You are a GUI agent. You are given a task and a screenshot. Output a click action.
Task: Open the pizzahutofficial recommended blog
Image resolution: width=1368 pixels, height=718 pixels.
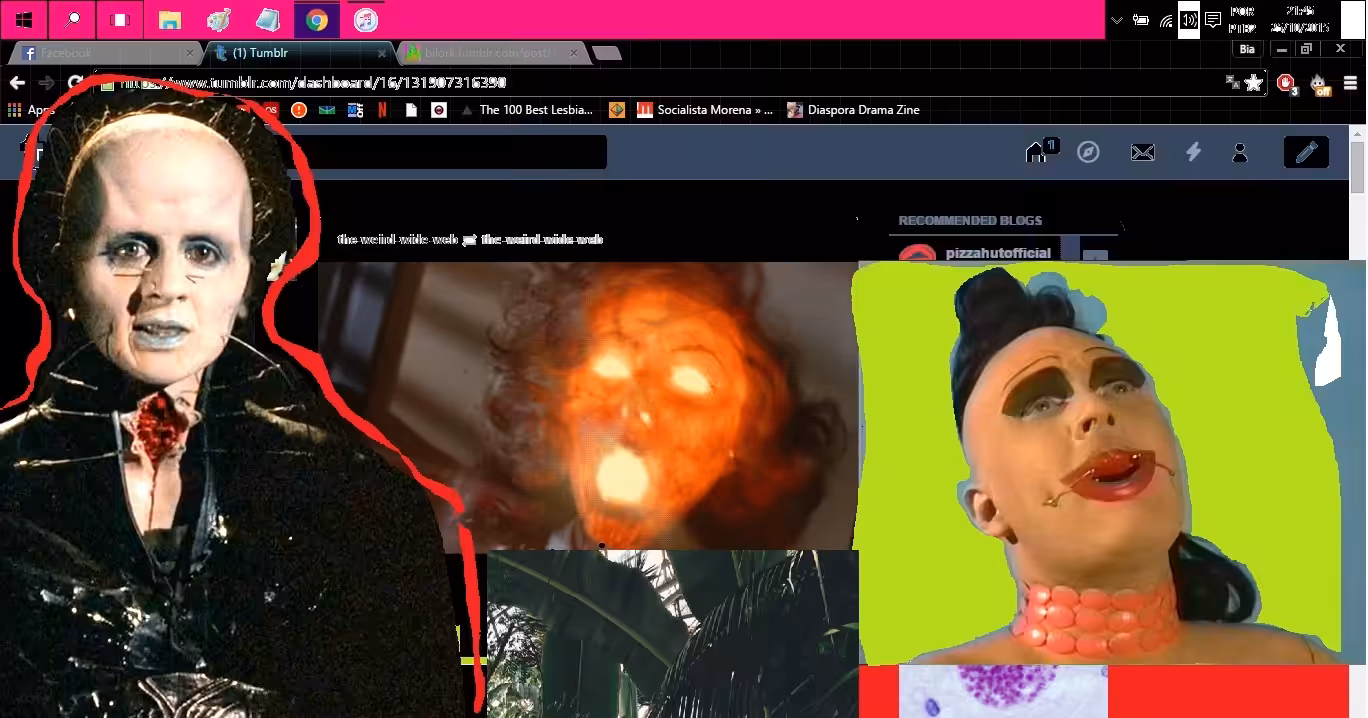998,253
